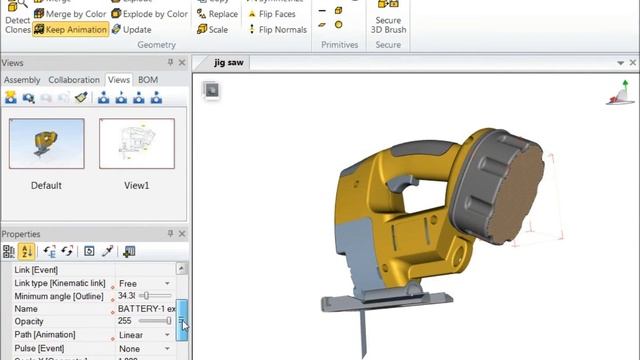Choose Explode by Color
This screenshot has height=360, width=640.
coord(149,14)
